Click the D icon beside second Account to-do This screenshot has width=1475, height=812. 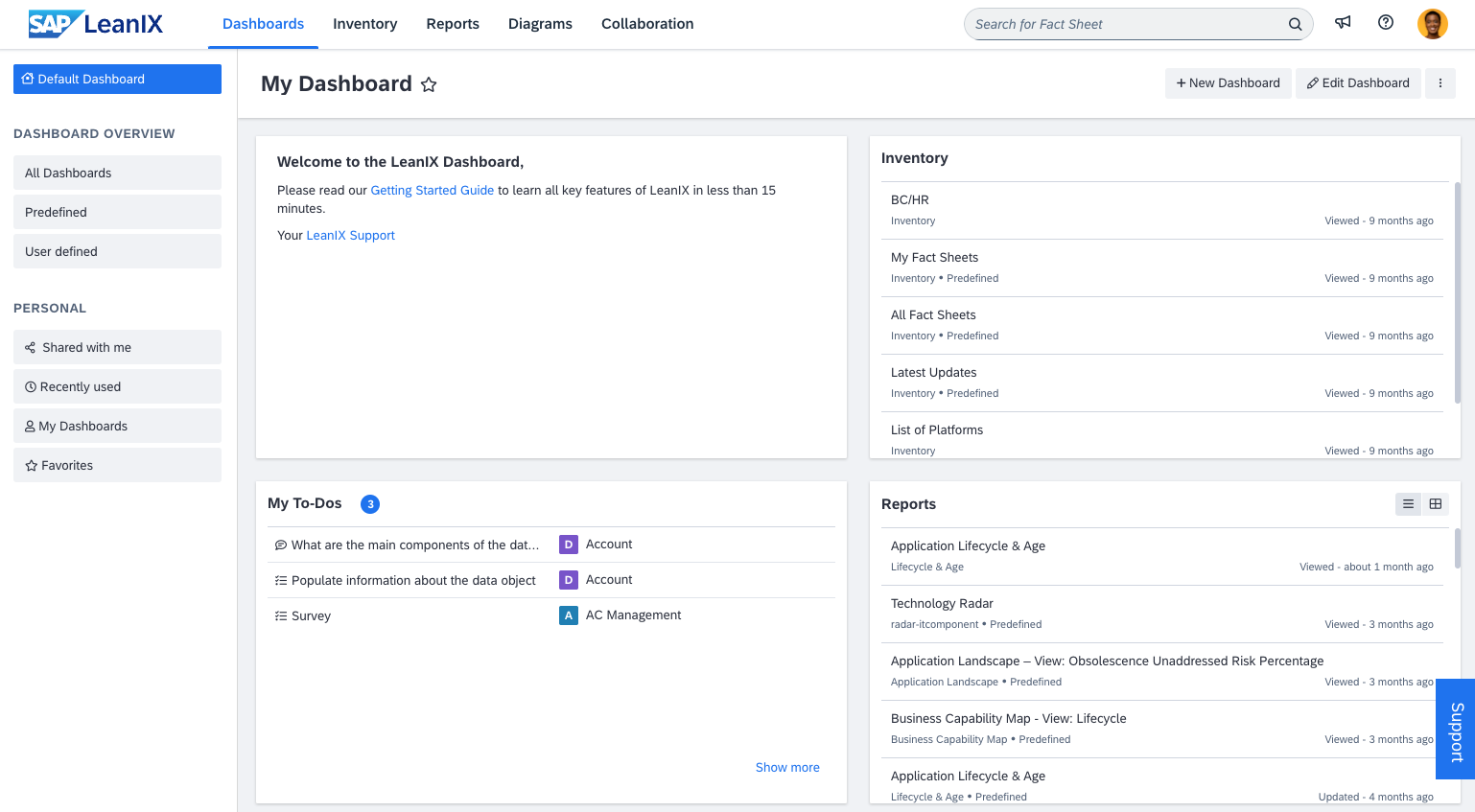pos(569,580)
